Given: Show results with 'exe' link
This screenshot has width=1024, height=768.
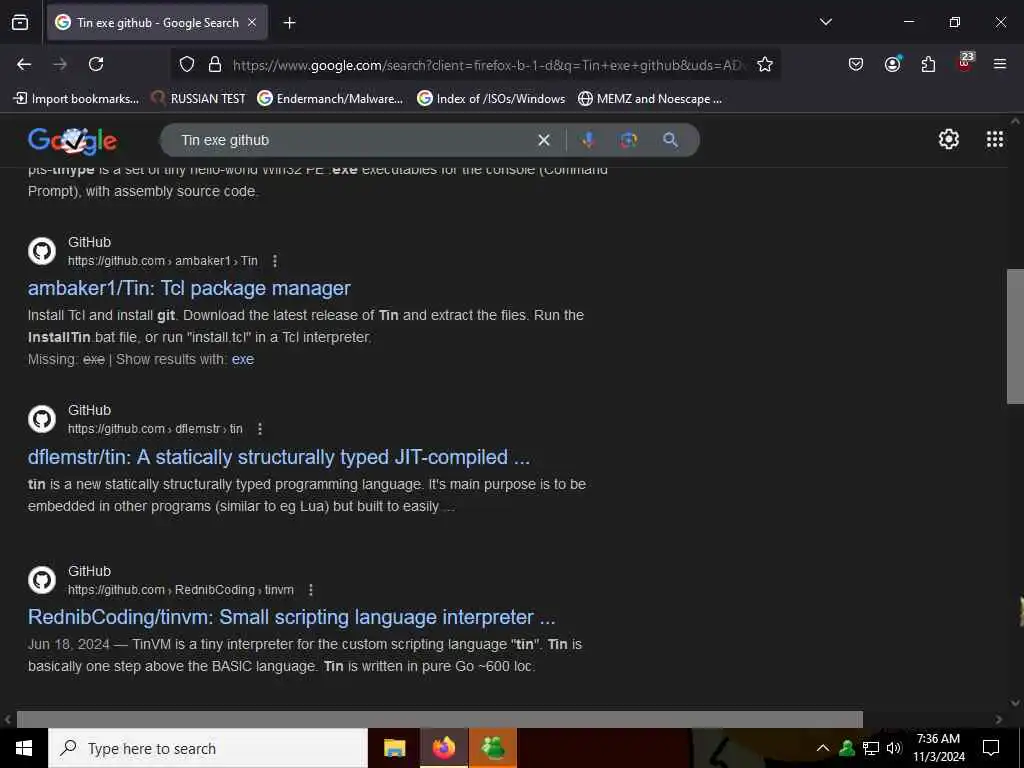Looking at the screenshot, I should (242, 359).
